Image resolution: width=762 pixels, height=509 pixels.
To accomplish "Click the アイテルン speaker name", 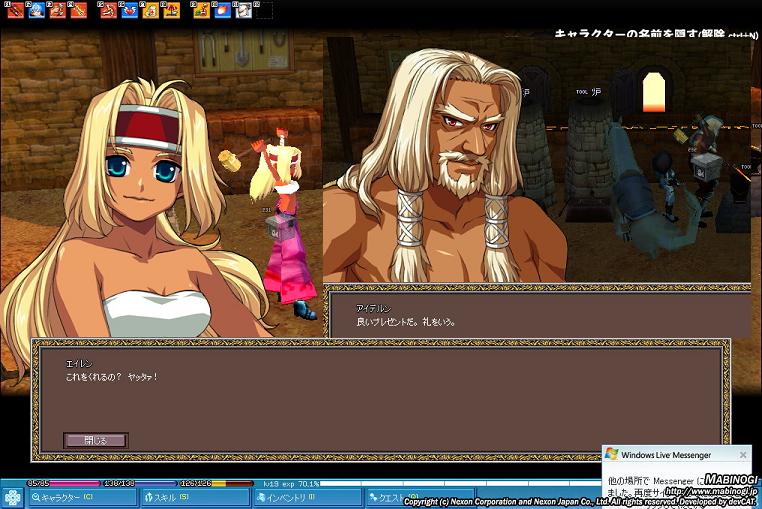I will point(373,308).
